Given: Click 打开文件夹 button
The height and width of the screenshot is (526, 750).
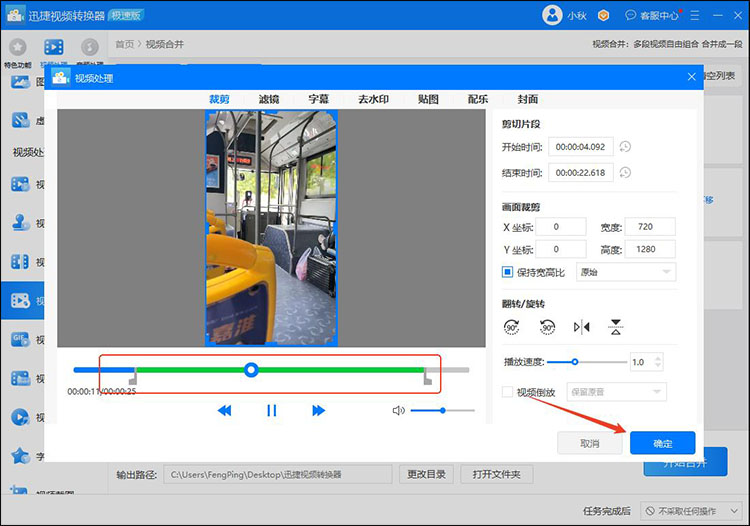Looking at the screenshot, I should pyautogui.click(x=496, y=474).
